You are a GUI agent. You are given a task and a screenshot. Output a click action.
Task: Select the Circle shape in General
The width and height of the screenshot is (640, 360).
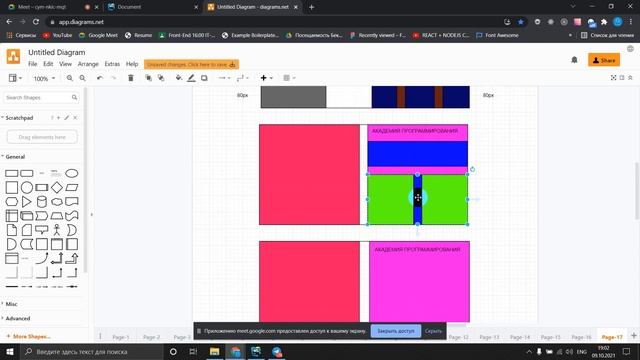[x=27, y=187]
